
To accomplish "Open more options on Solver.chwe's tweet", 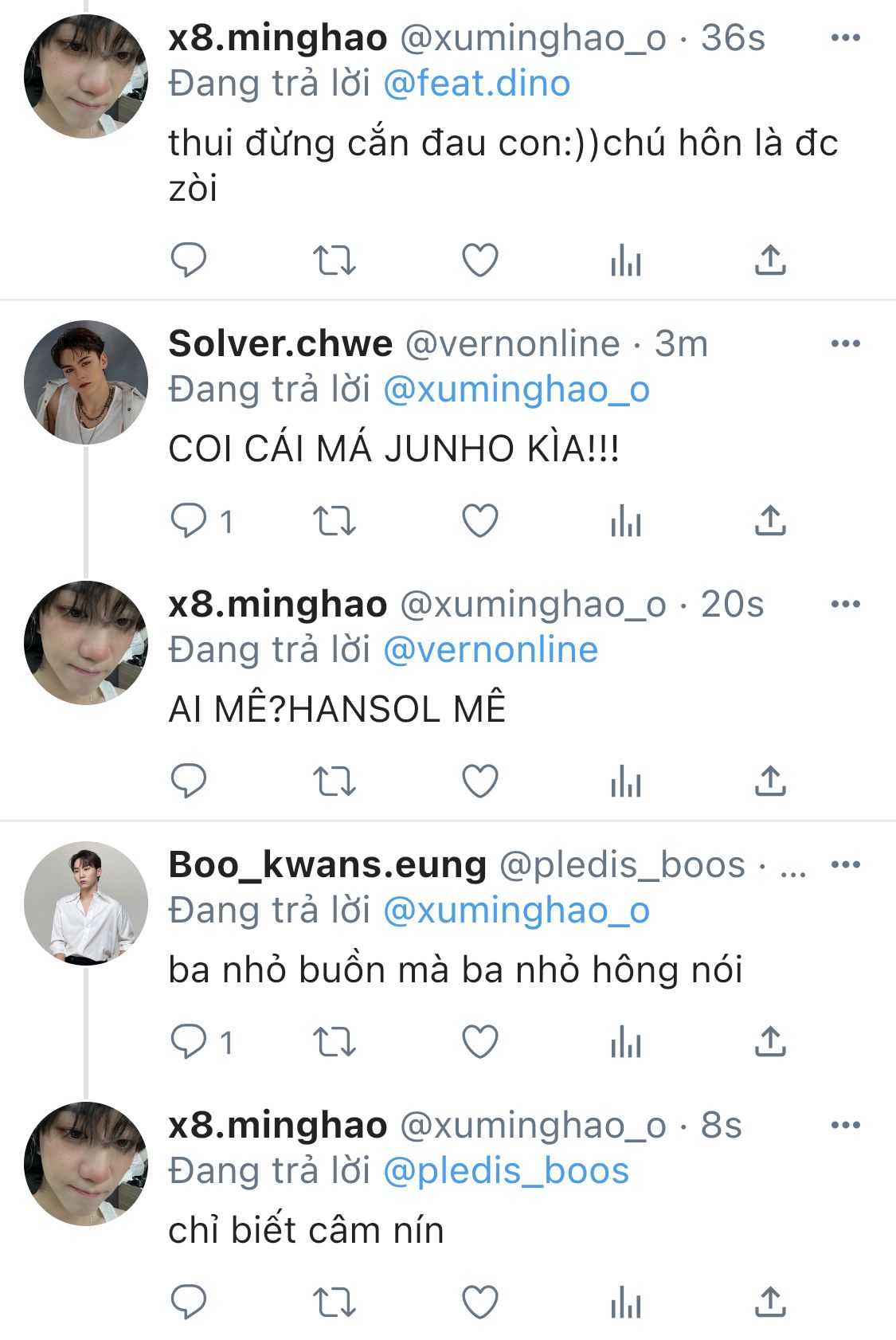I will tap(845, 343).
